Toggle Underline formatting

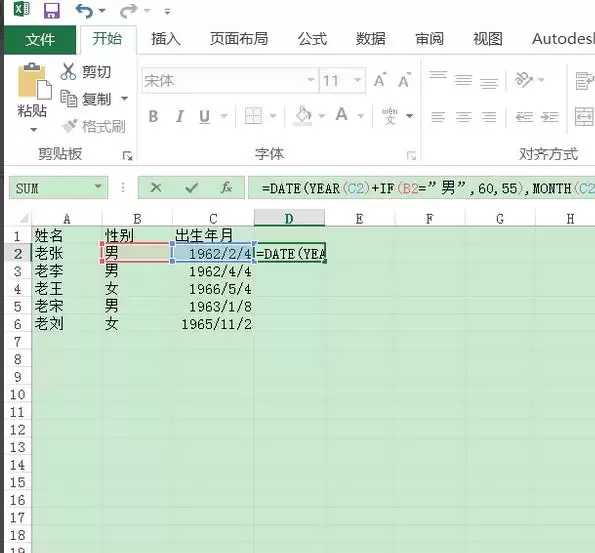tap(205, 117)
